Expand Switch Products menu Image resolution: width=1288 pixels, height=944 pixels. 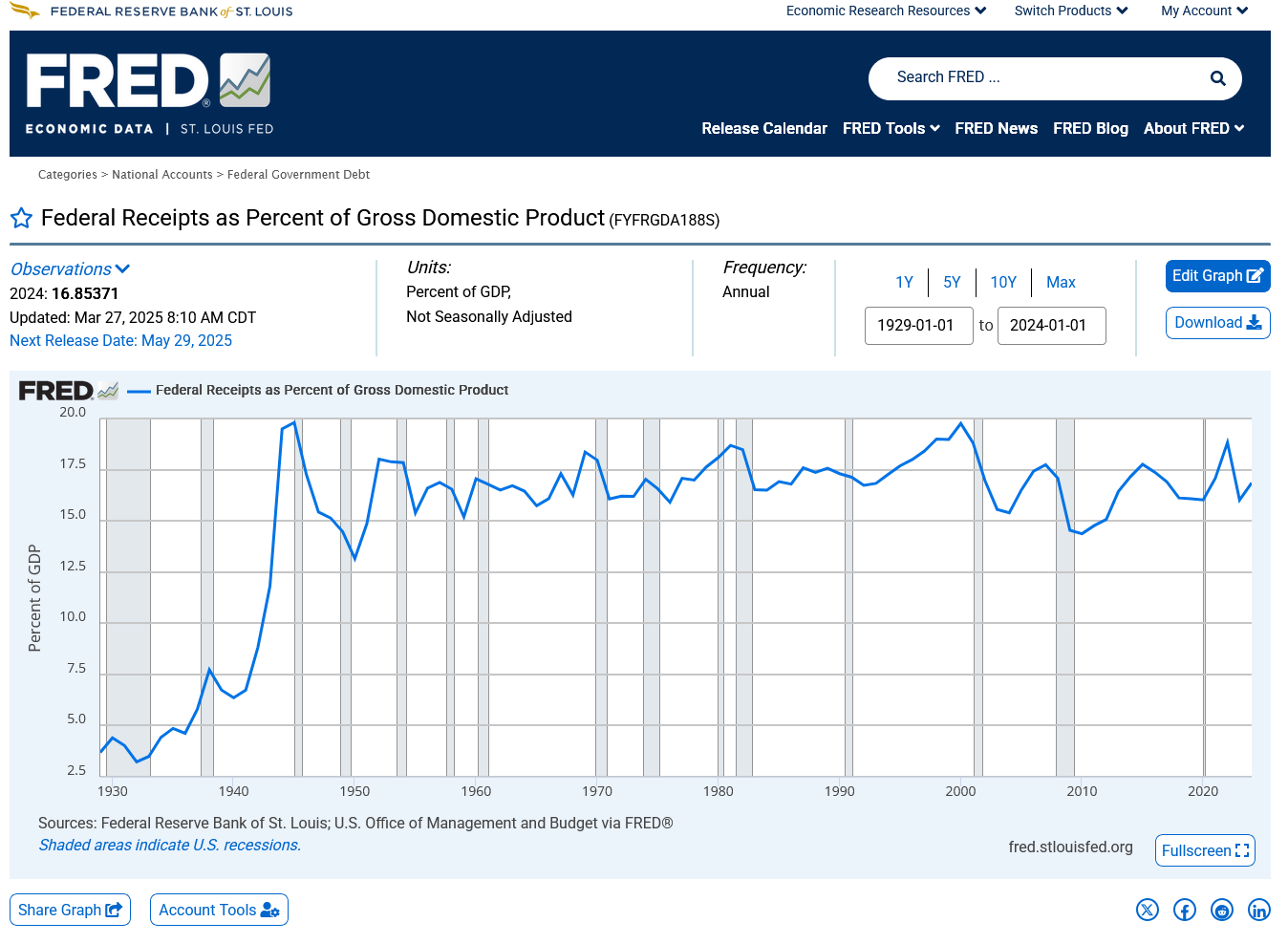pos(1070,11)
